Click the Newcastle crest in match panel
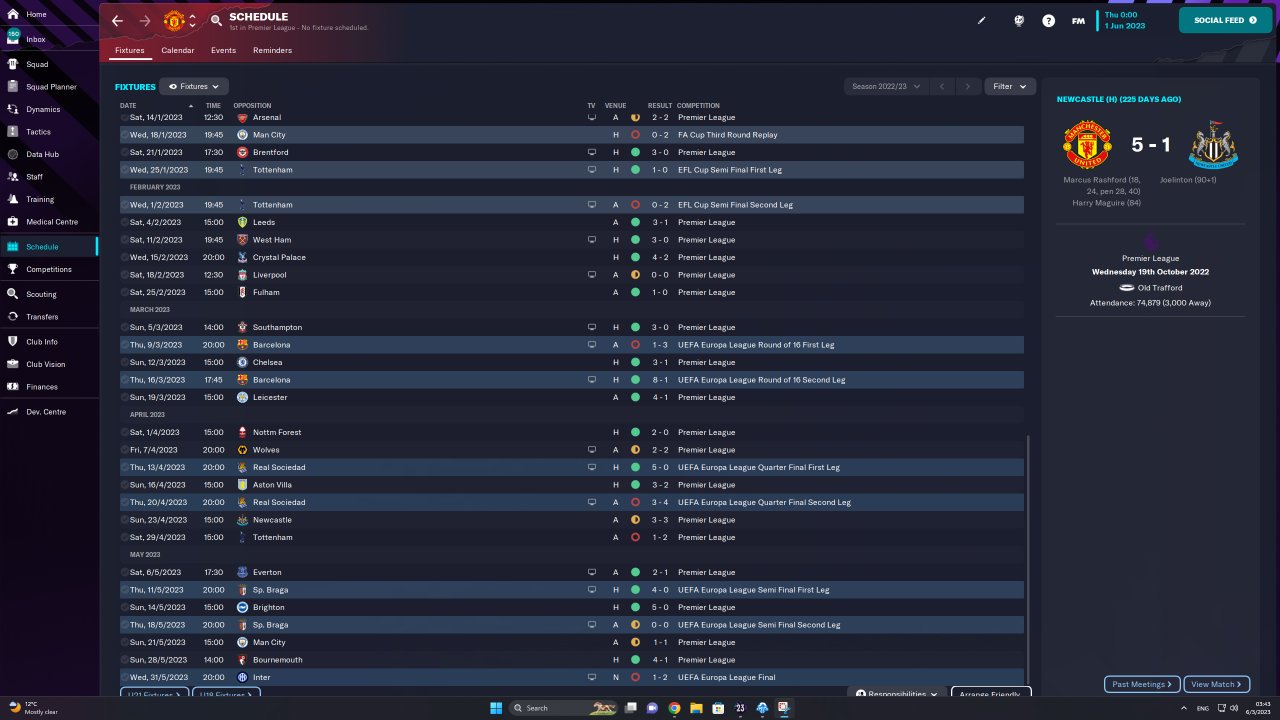The height and width of the screenshot is (720, 1280). (x=1213, y=145)
